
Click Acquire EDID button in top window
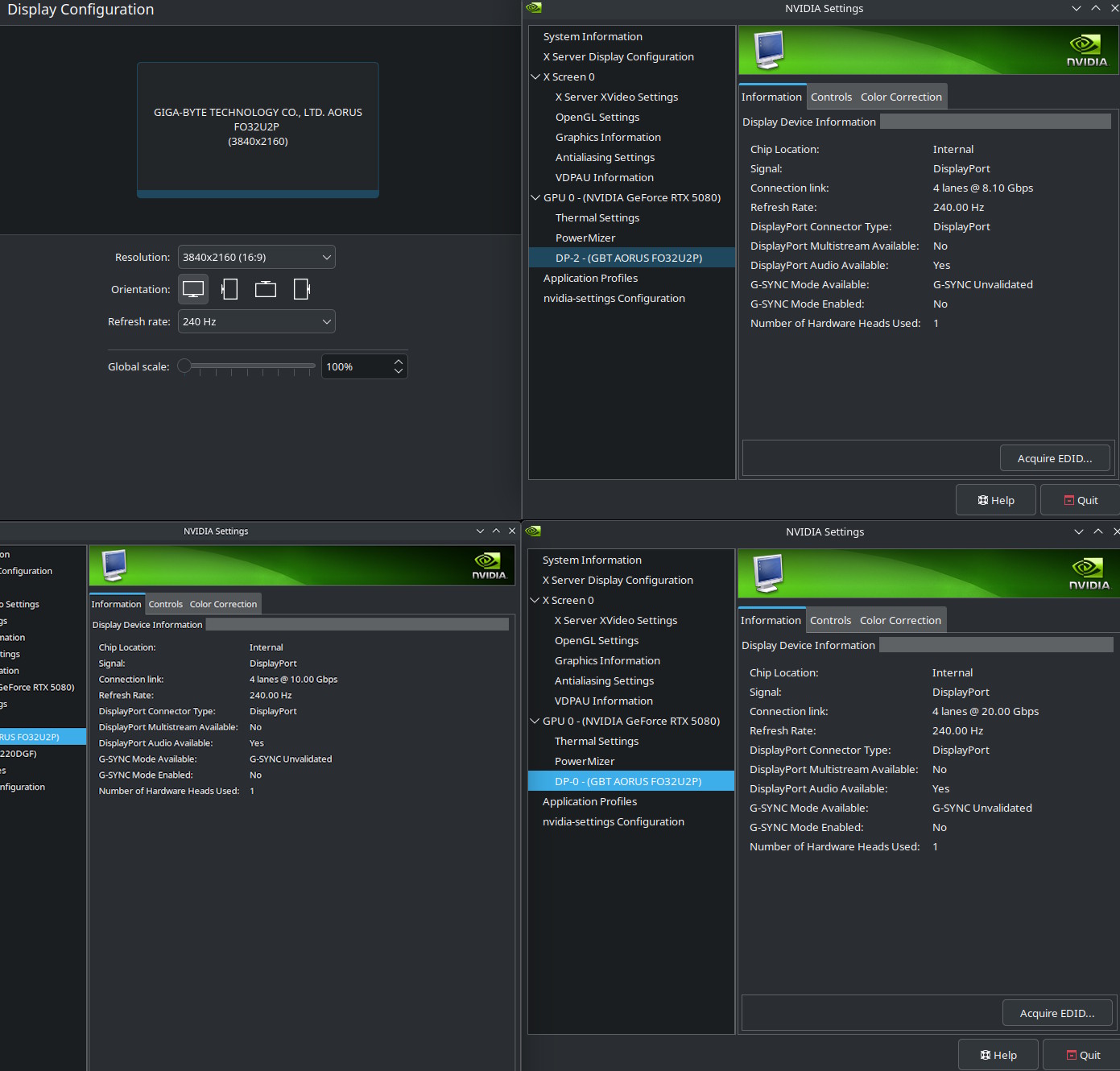click(x=1054, y=458)
